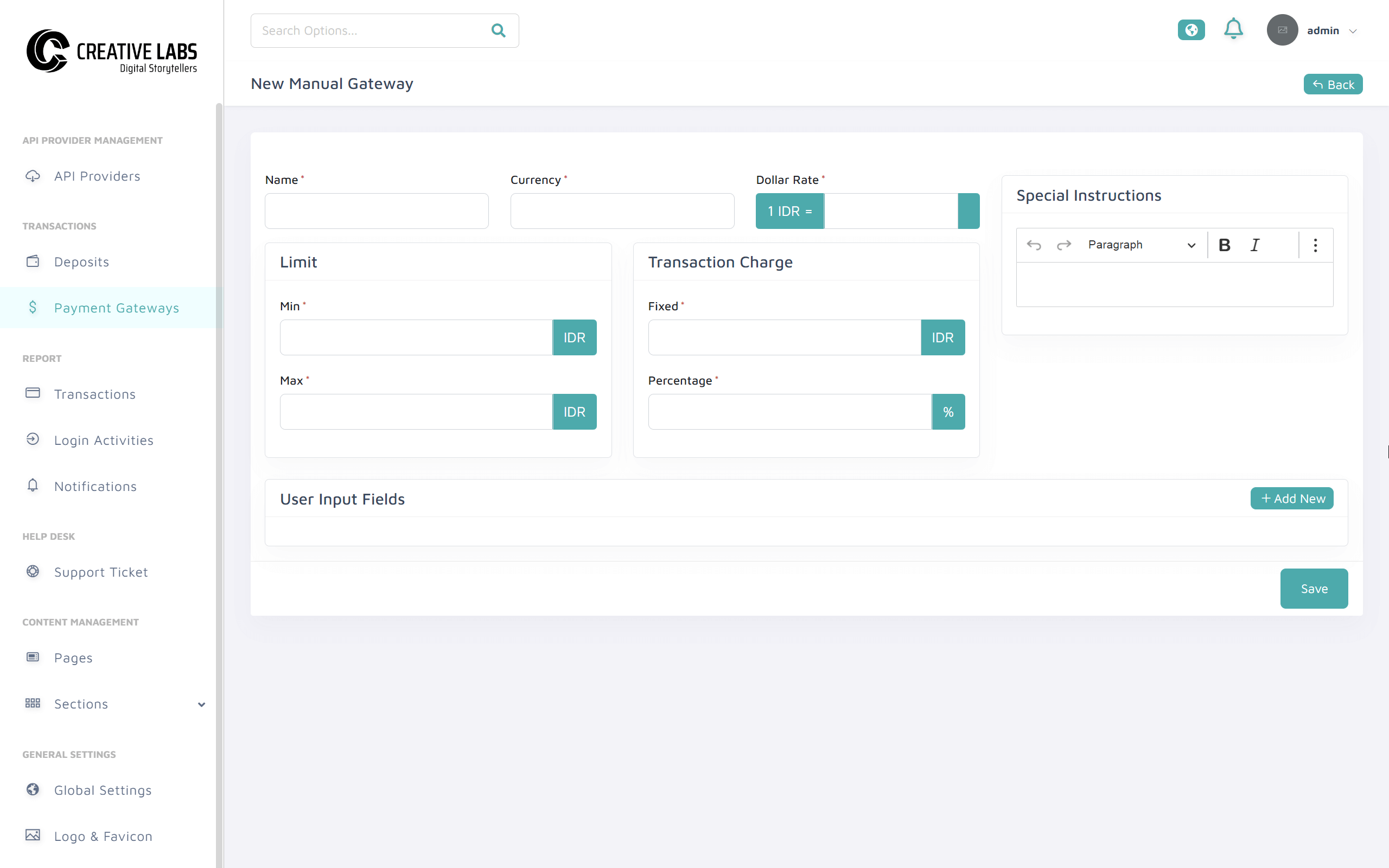Click the admin avatar in the header
This screenshot has height=868, width=1389.
1283,30
